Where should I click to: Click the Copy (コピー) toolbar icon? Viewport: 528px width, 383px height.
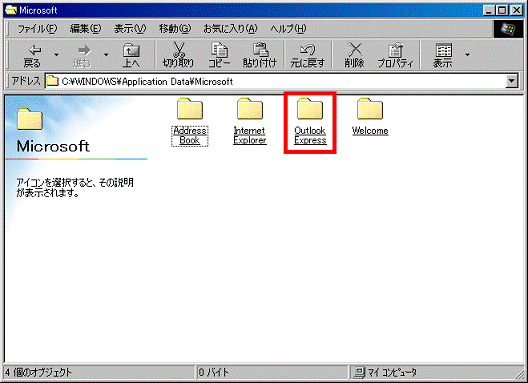[x=219, y=50]
